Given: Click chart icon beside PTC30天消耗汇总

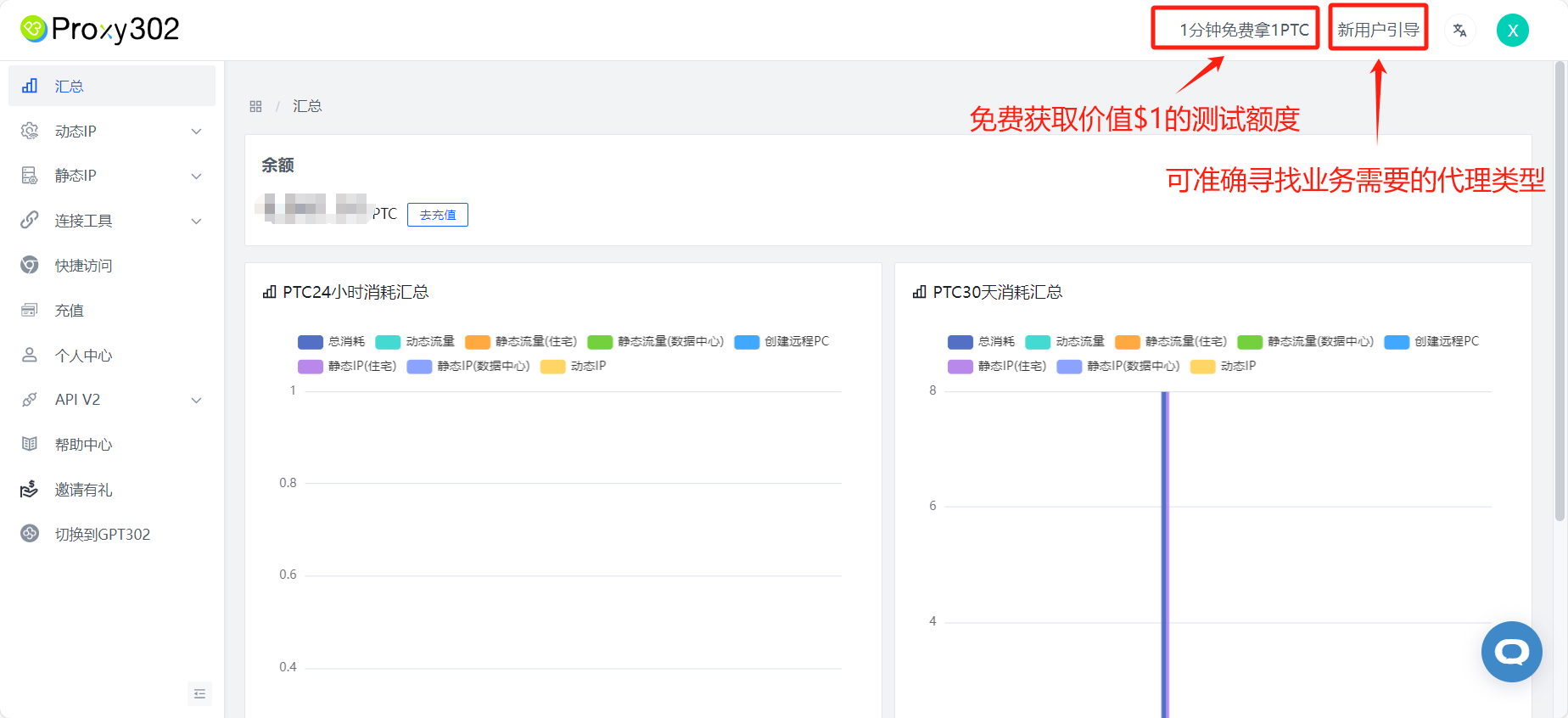Looking at the screenshot, I should [x=919, y=292].
